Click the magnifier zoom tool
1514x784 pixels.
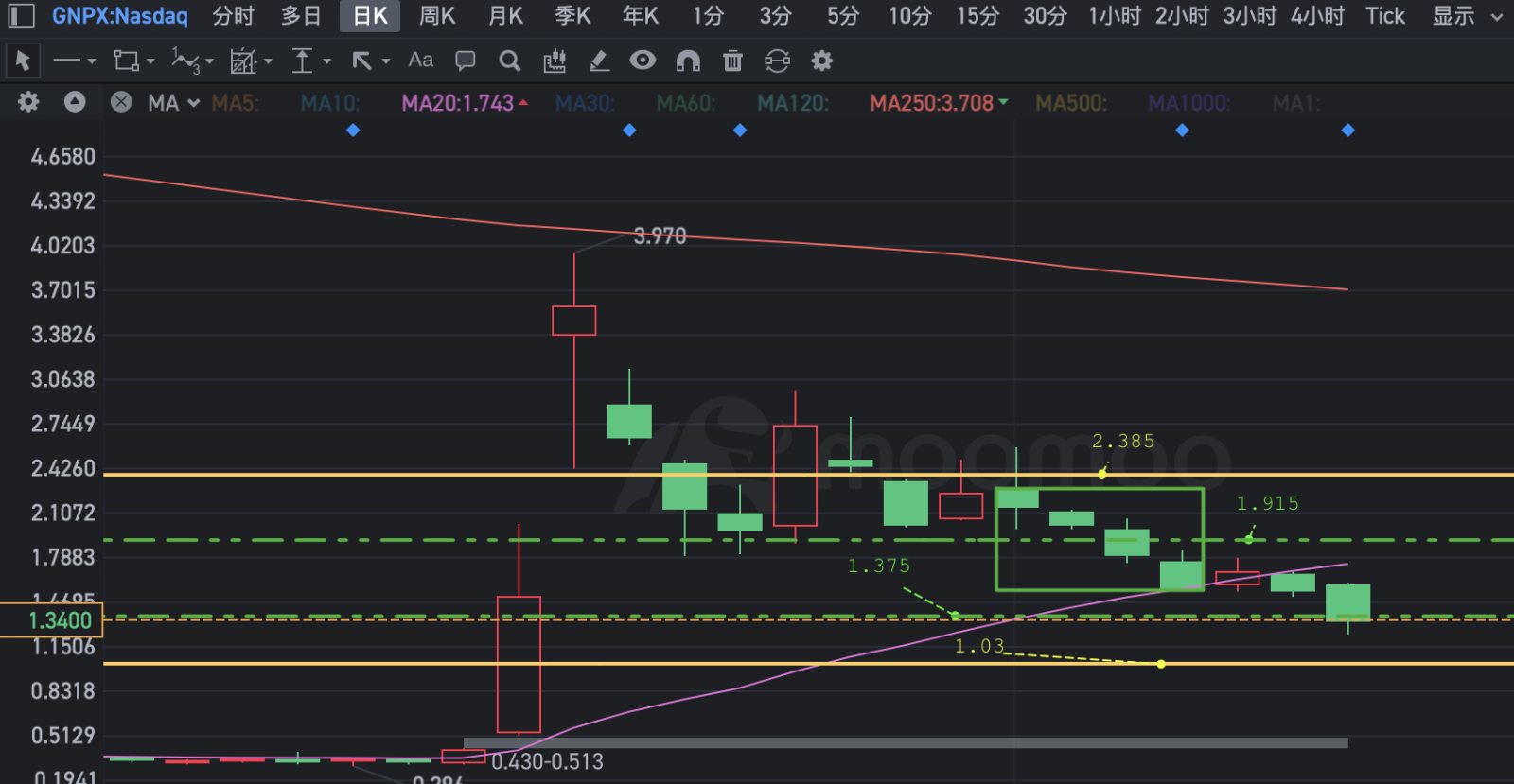click(x=510, y=61)
